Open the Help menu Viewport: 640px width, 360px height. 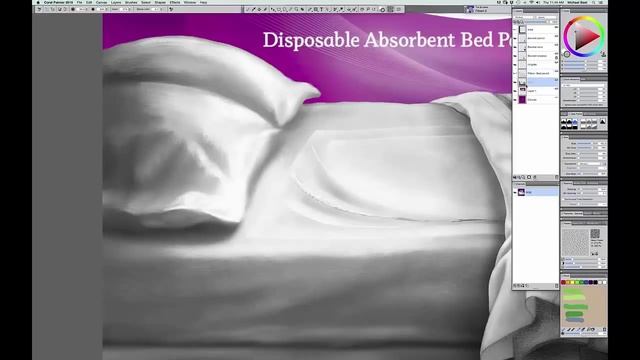203,2
